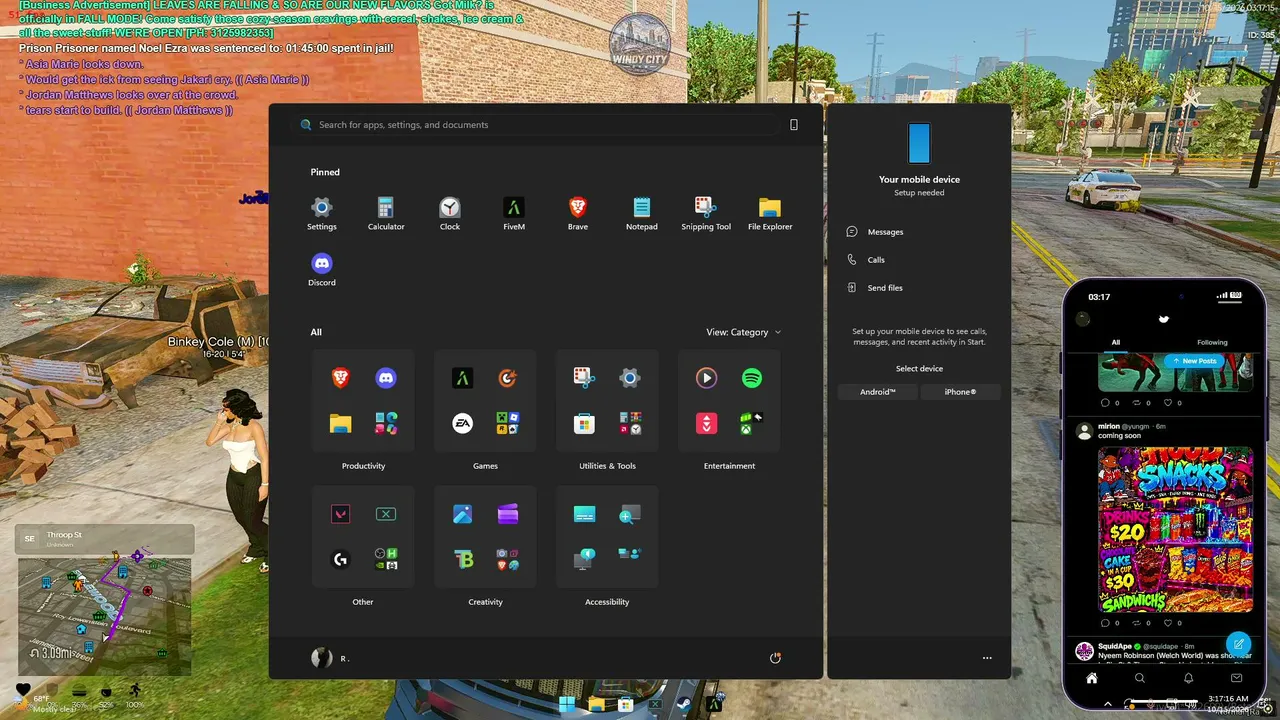The image size is (1280, 720).
Task: Expand the View: Category dropdown
Action: (x=744, y=332)
